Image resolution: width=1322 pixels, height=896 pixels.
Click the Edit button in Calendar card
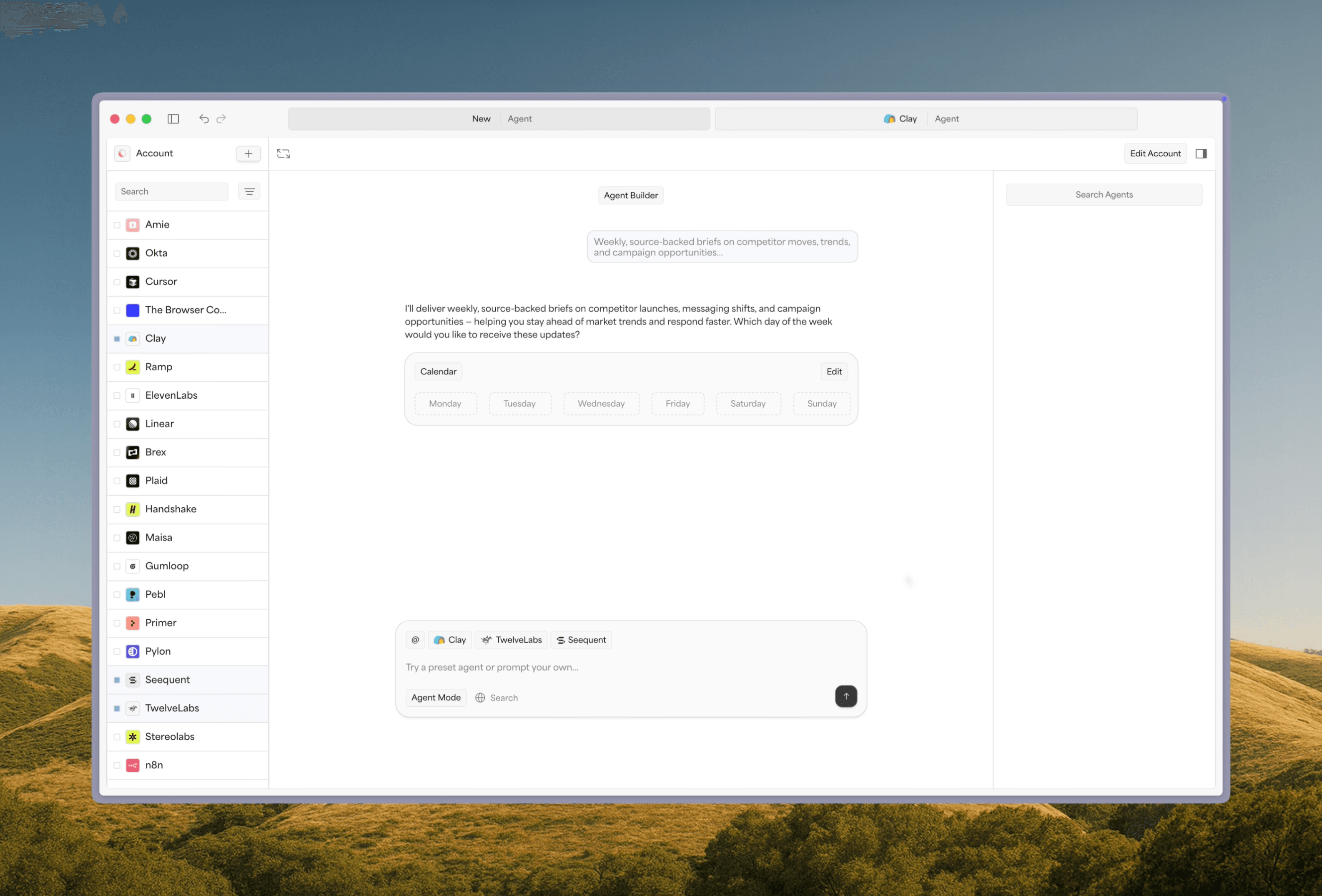pyautogui.click(x=833, y=372)
